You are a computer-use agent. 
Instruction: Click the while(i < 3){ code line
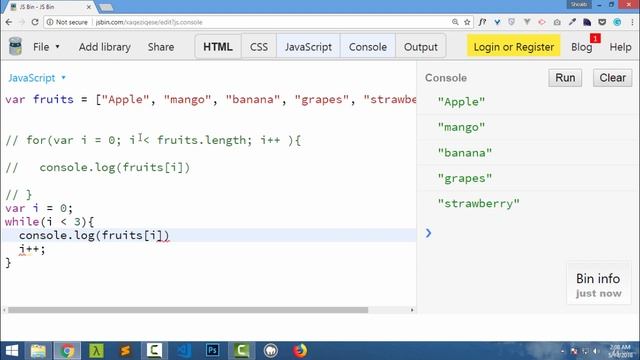[x=49, y=222]
